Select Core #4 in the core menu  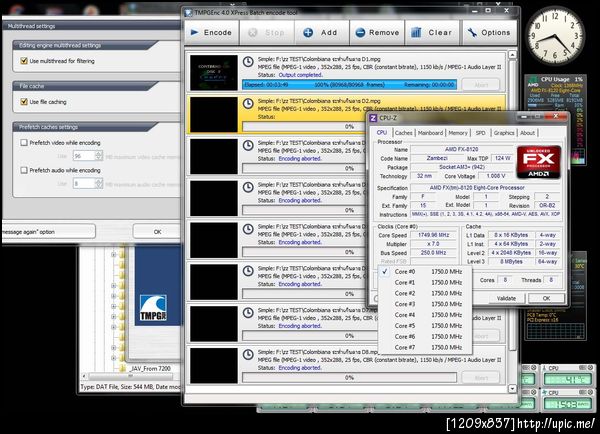click(x=425, y=315)
